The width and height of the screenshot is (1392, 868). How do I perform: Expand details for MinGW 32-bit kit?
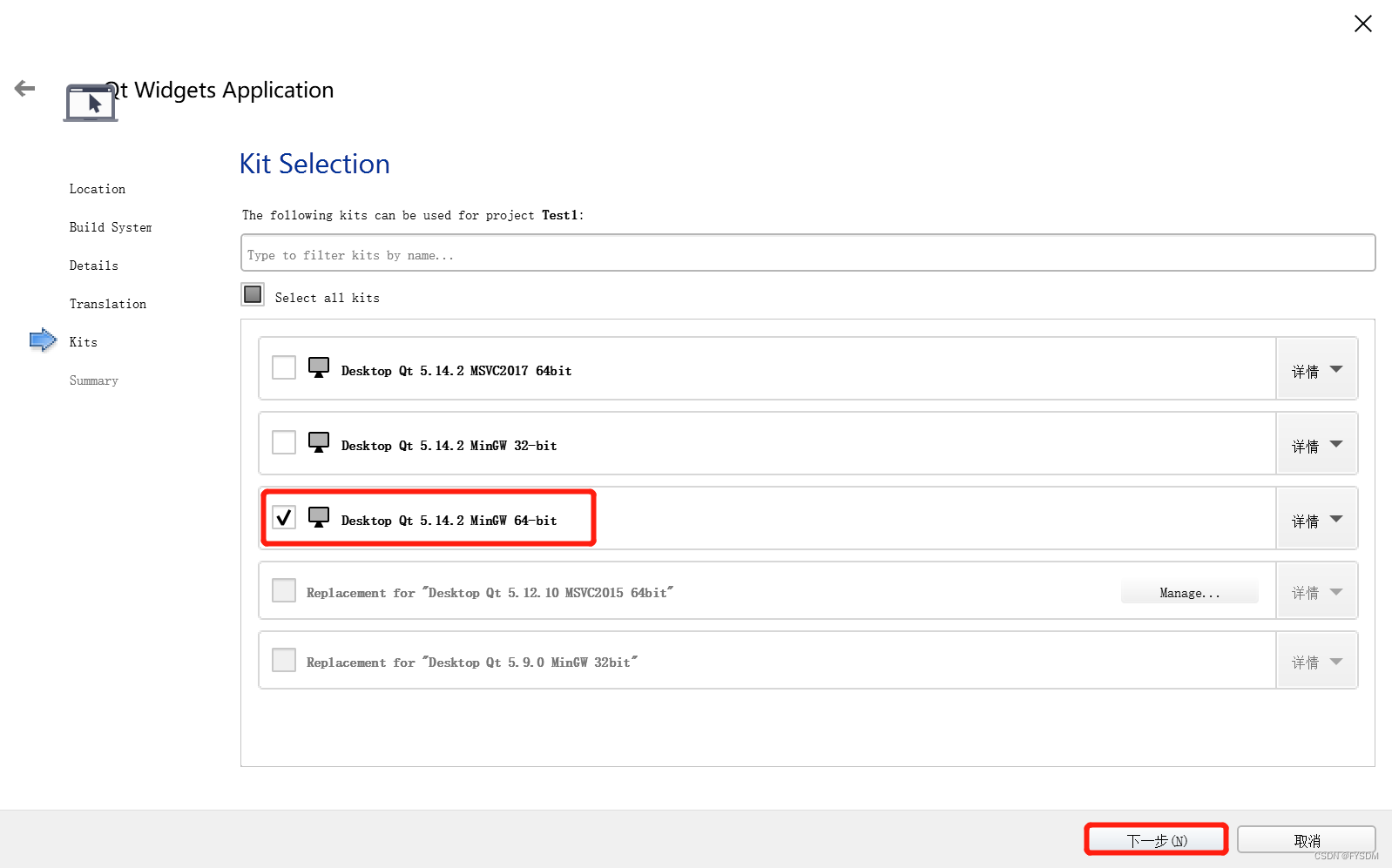(x=1316, y=444)
